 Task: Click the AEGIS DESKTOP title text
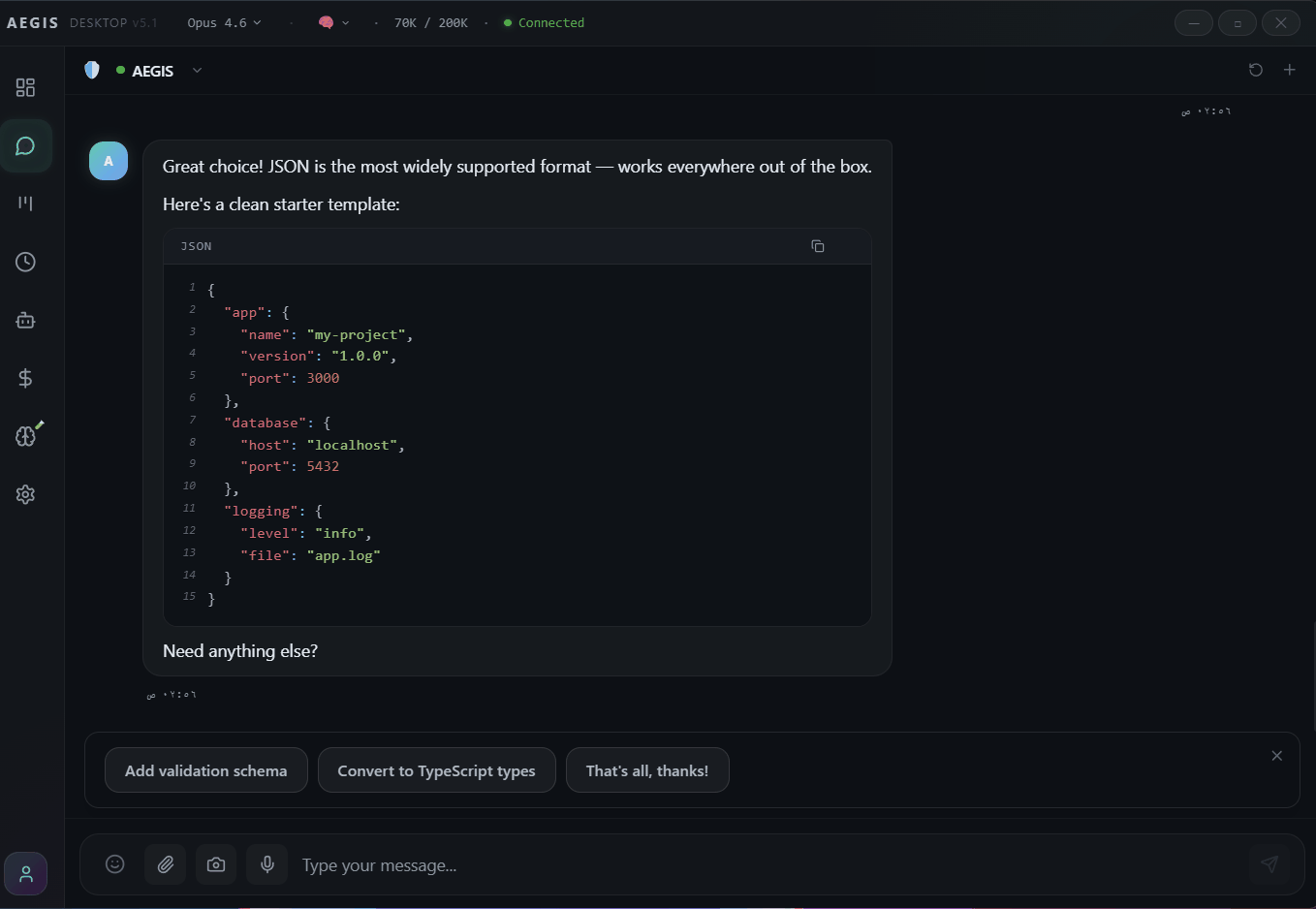[82, 23]
